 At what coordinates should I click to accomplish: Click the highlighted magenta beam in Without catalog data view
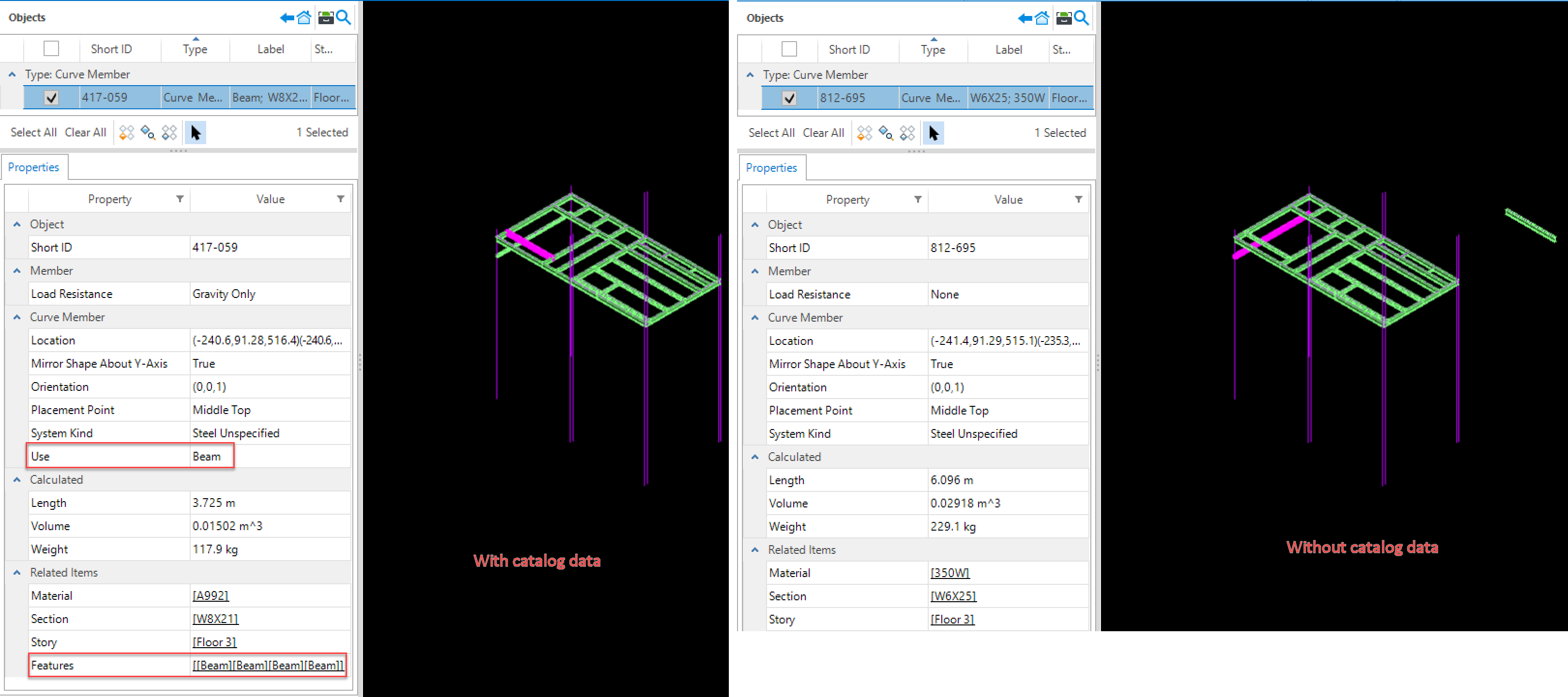pyautogui.click(x=1271, y=236)
